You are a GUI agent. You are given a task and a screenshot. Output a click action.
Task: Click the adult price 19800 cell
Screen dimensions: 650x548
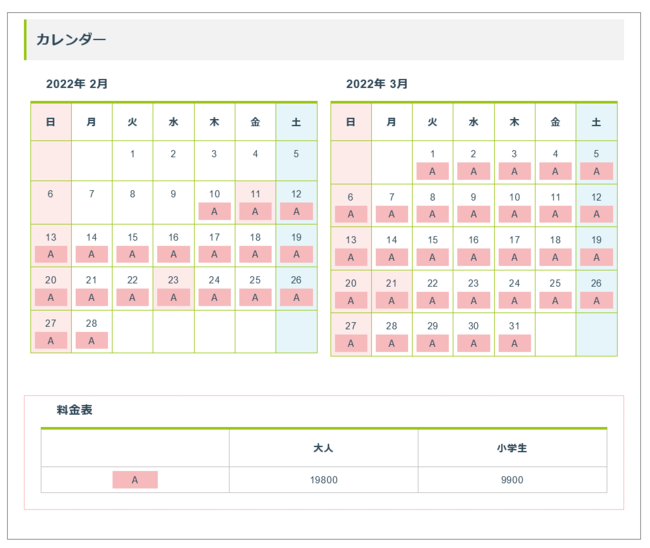pos(323,480)
